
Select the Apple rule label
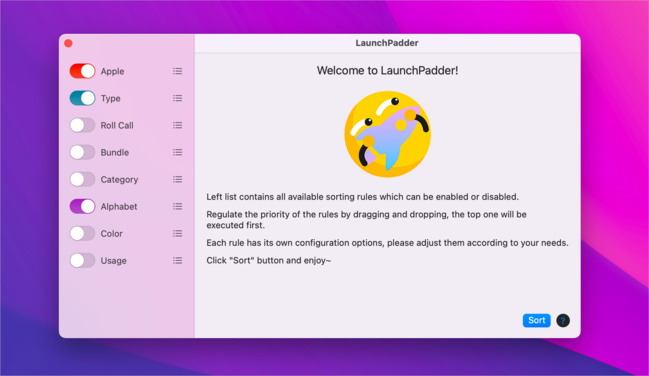point(112,71)
